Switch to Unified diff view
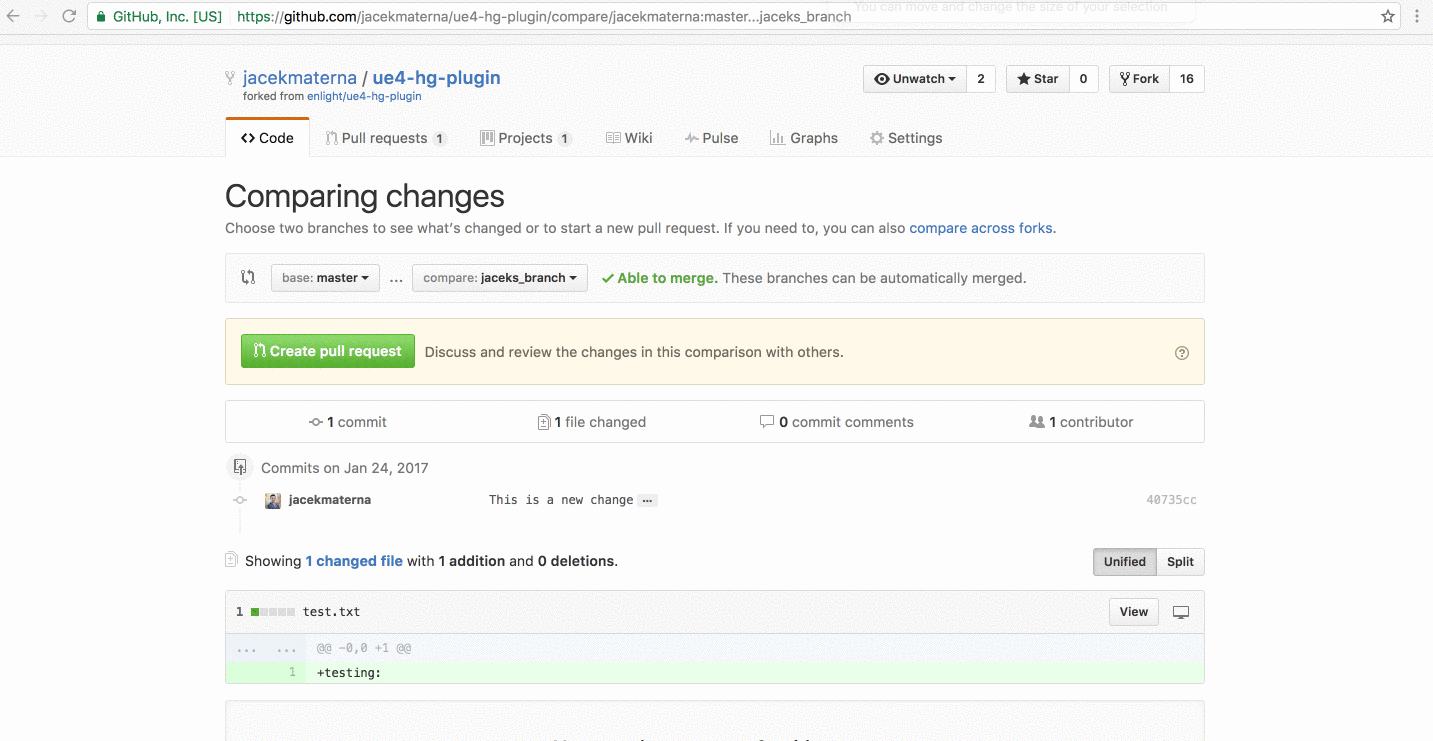This screenshot has width=1433, height=741. click(1125, 562)
